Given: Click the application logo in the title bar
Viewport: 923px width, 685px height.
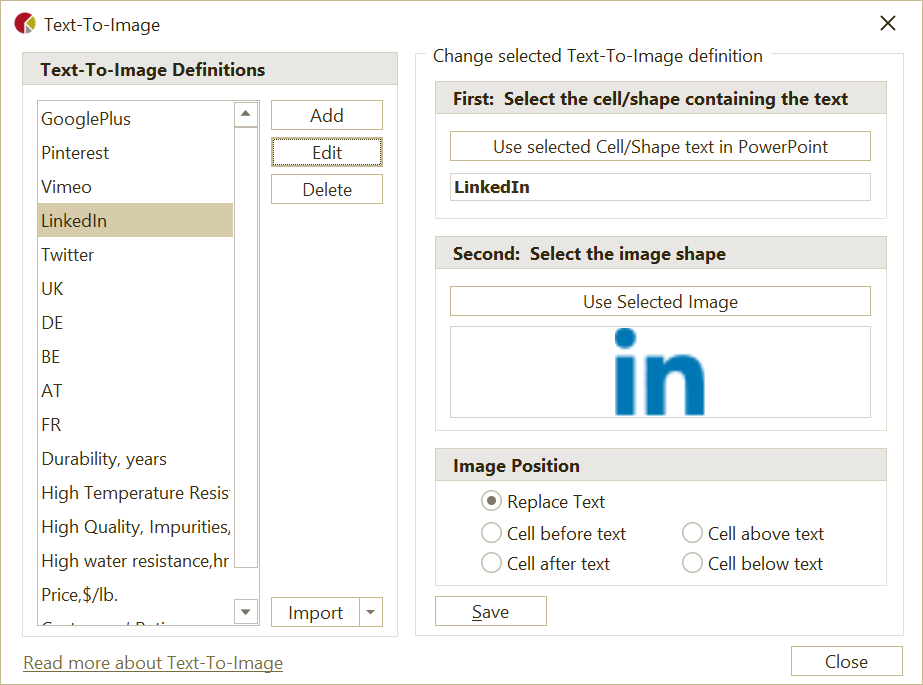Looking at the screenshot, I should (23, 22).
